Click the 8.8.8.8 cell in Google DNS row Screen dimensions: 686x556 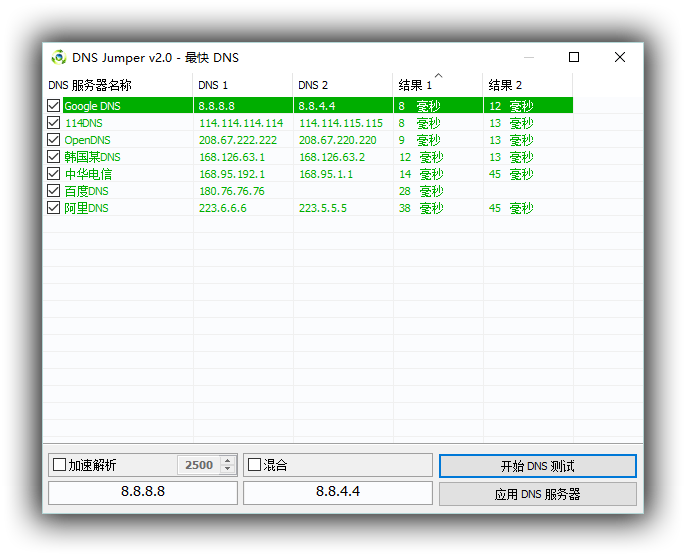[x=217, y=106]
